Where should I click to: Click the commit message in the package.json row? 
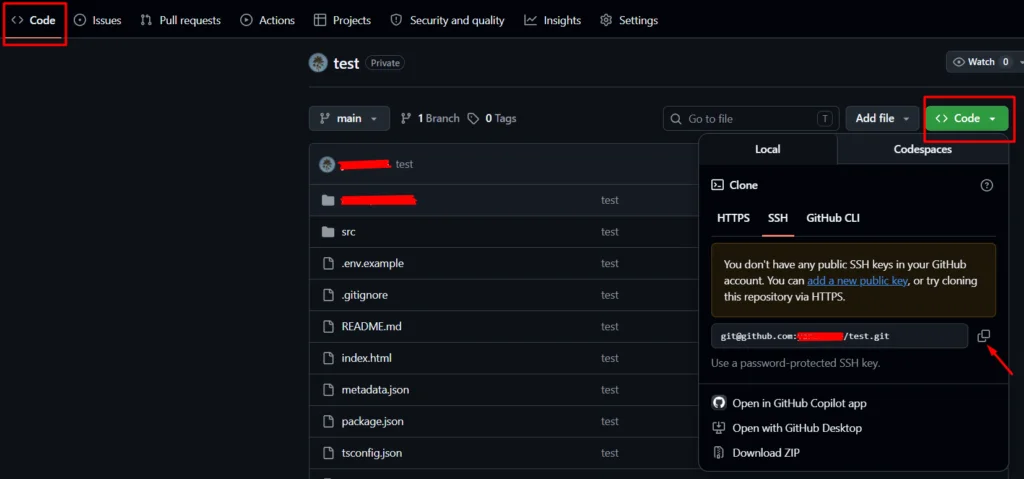[x=610, y=421]
